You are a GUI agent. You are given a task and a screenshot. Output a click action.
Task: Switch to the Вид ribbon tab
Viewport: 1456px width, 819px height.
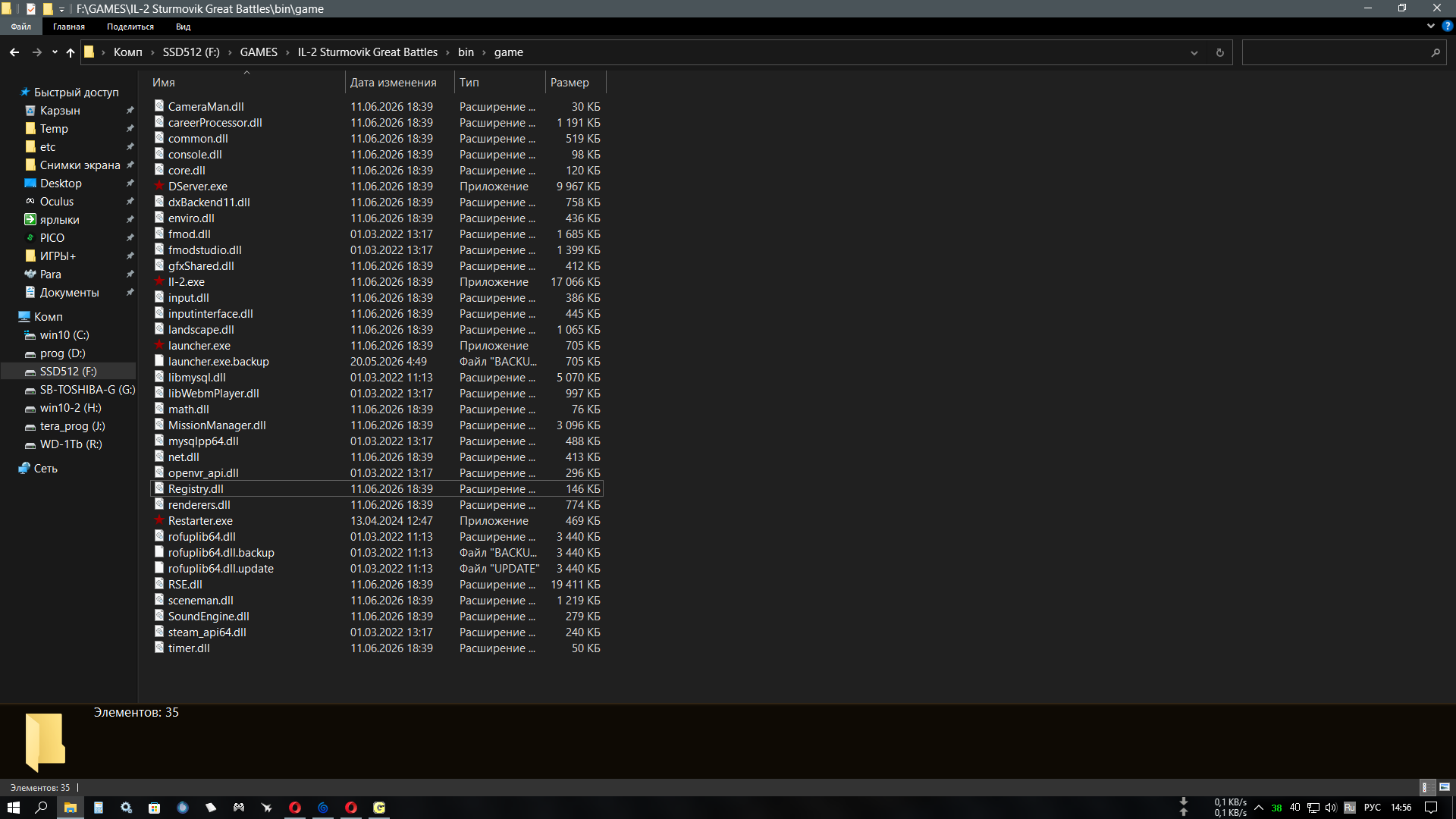(183, 27)
